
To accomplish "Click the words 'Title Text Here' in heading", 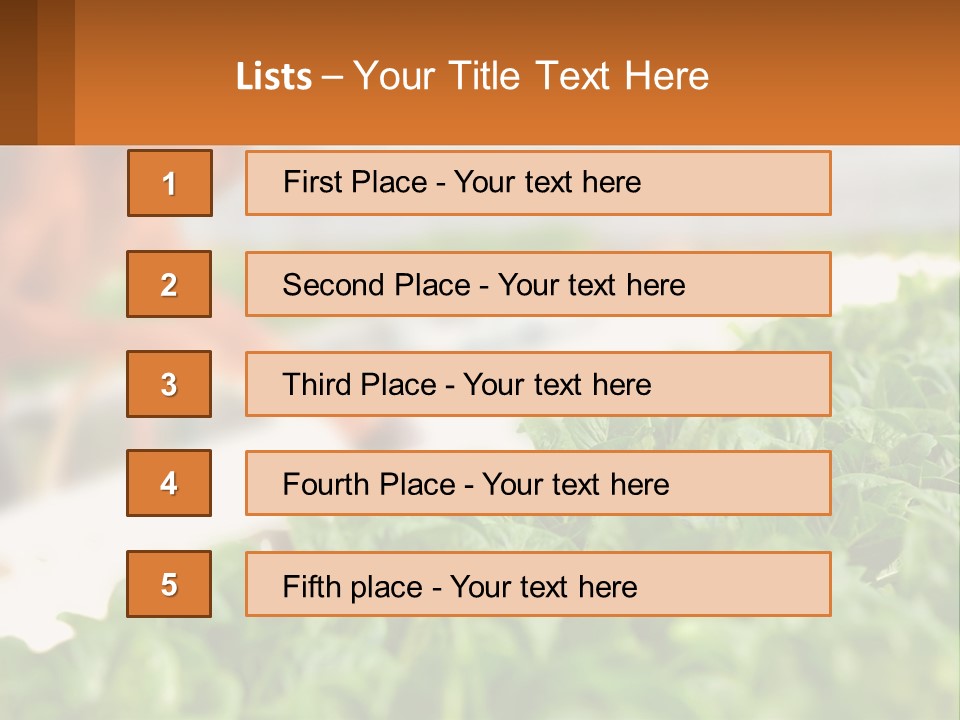I will point(579,76).
